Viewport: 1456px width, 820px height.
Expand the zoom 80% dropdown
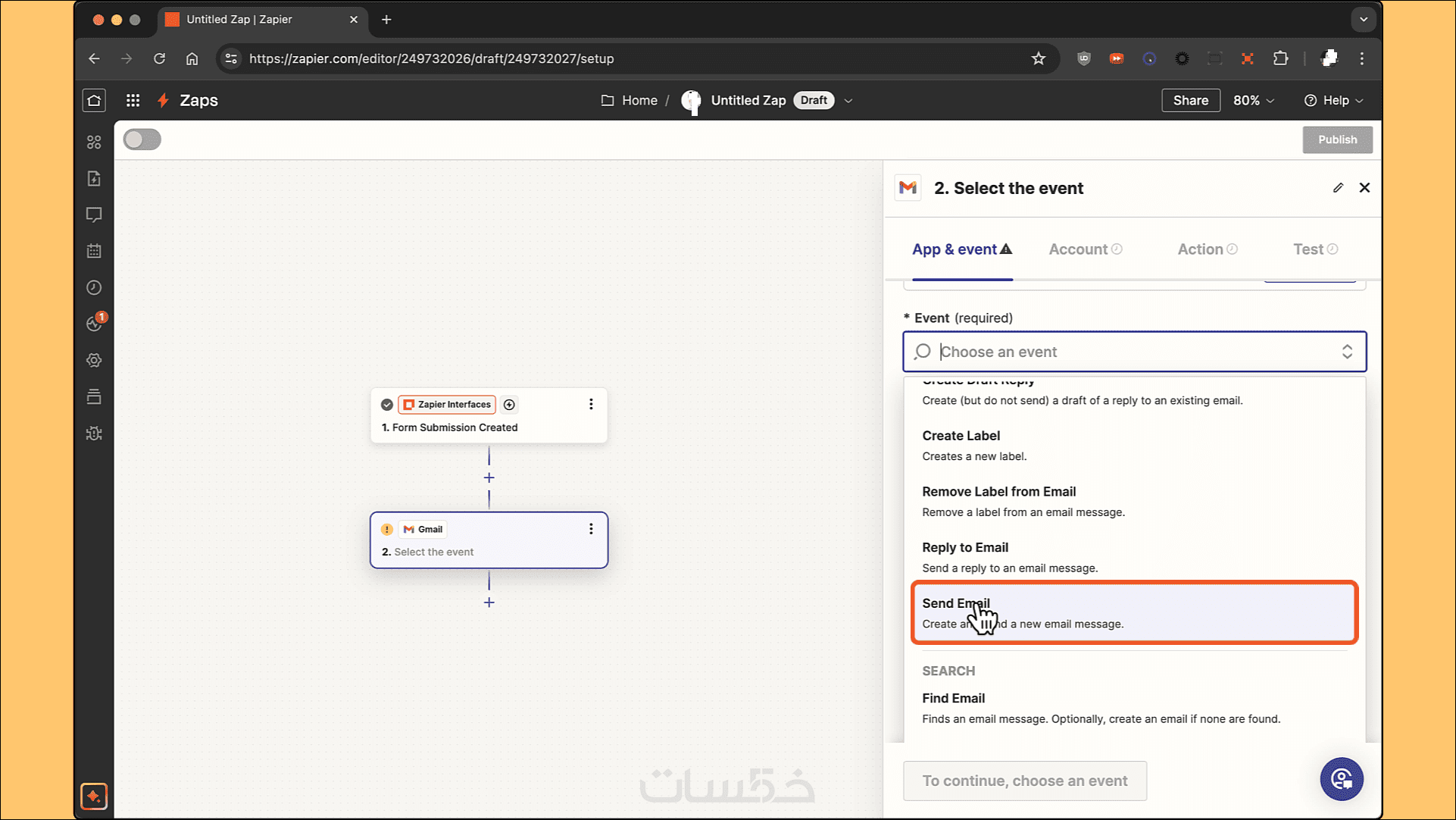click(x=1254, y=100)
